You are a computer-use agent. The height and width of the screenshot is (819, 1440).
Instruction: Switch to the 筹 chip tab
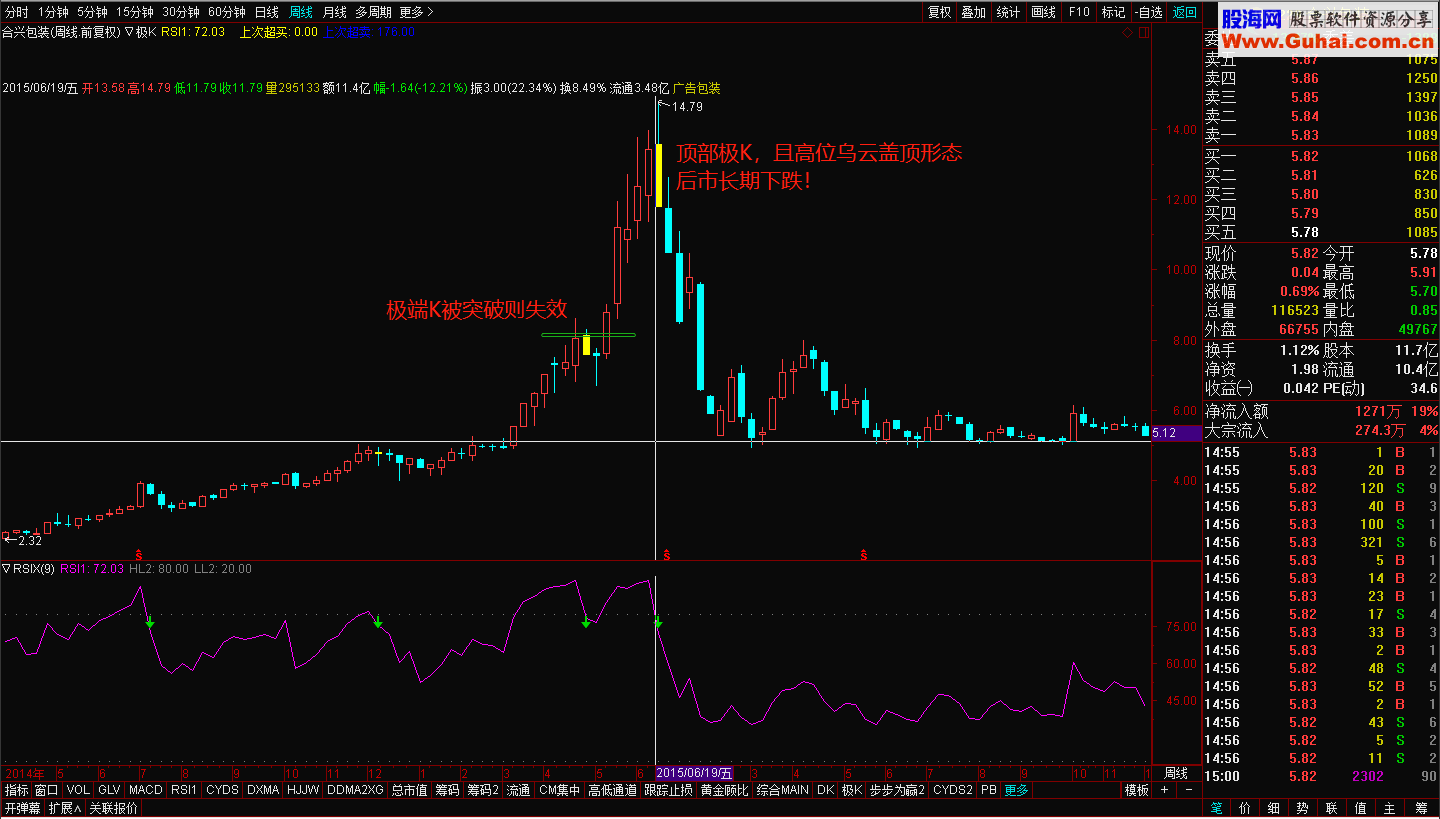pos(1419,808)
